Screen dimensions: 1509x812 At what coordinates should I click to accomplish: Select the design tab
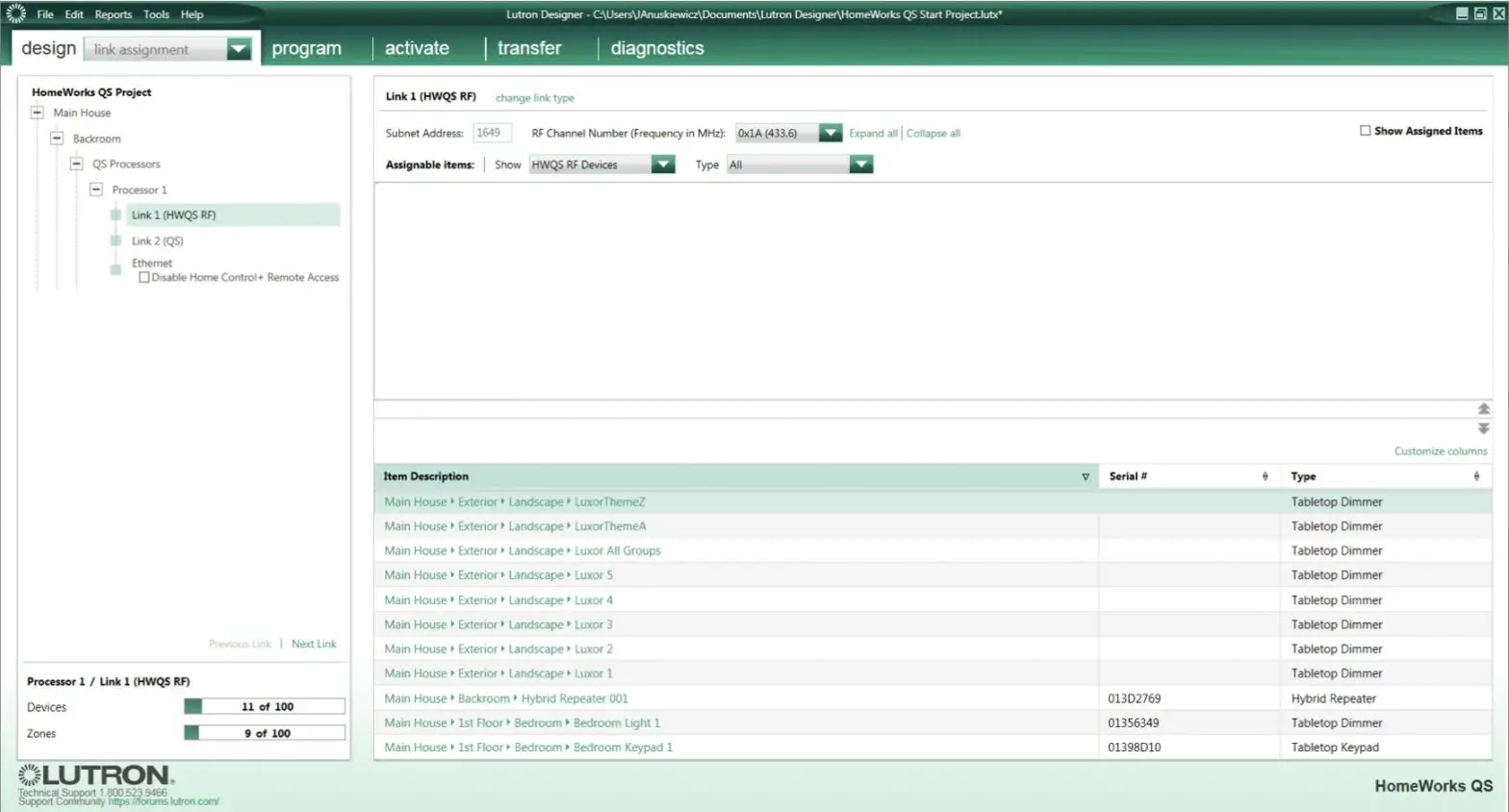pos(48,48)
